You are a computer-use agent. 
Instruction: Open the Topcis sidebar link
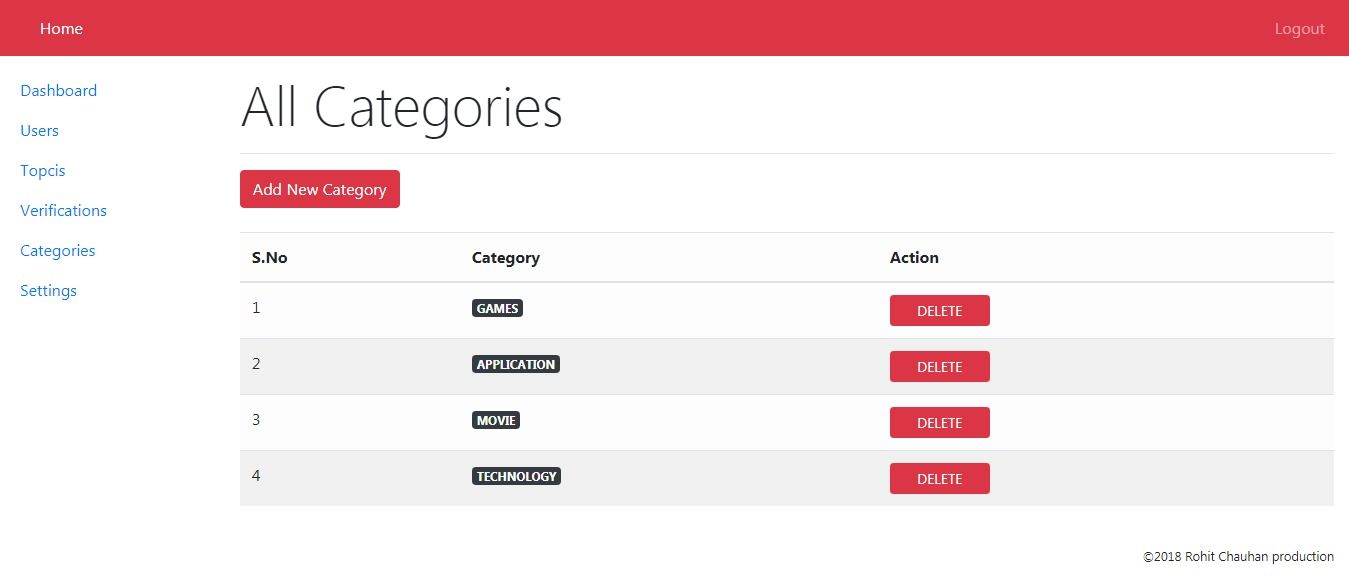(x=43, y=170)
